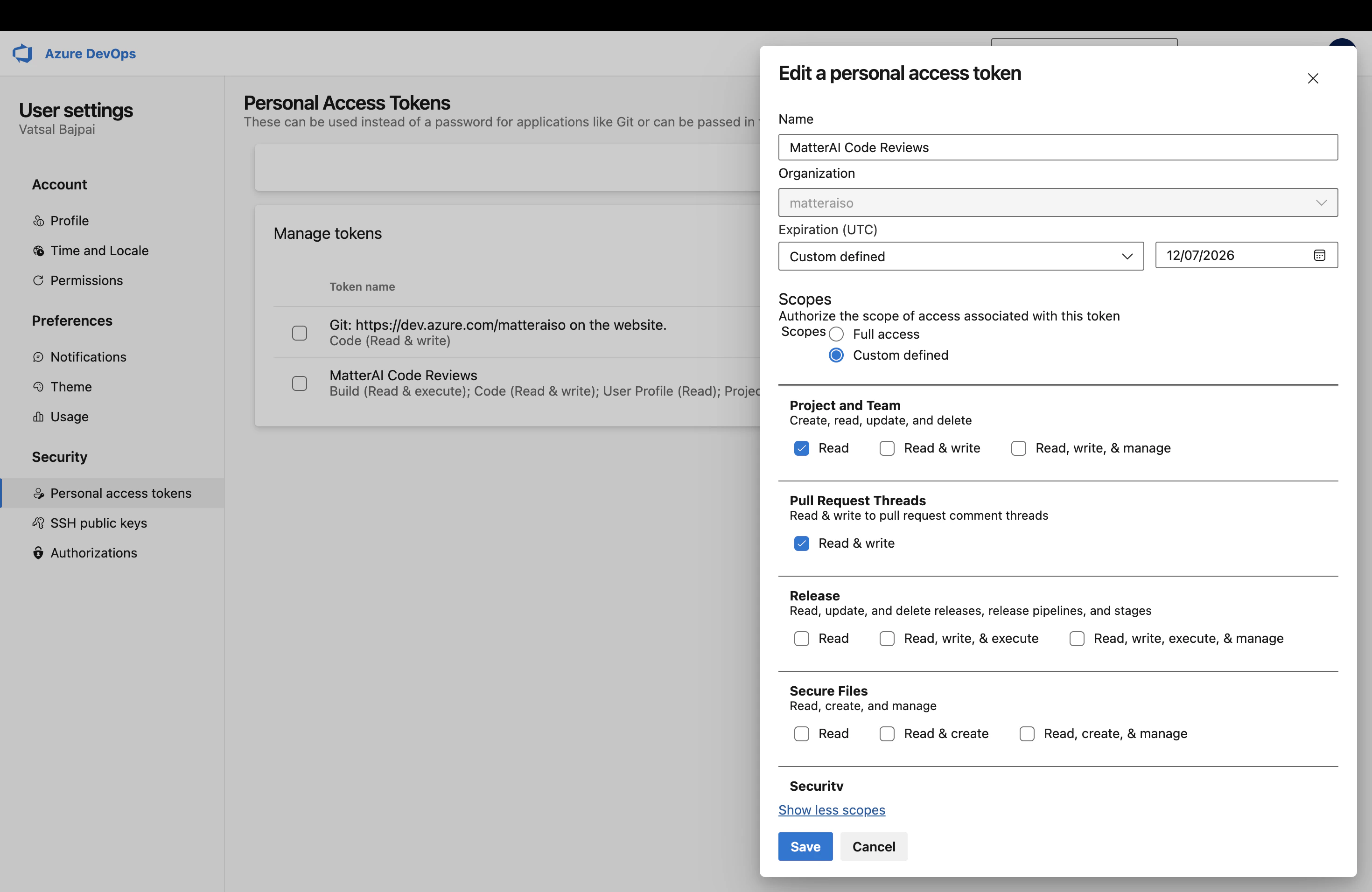The width and height of the screenshot is (1372, 892).
Task: Click the Notifications icon under Preferences
Action: [x=38, y=357]
